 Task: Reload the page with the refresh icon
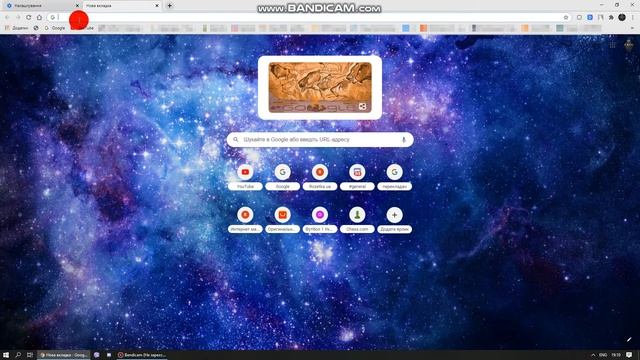29,17
